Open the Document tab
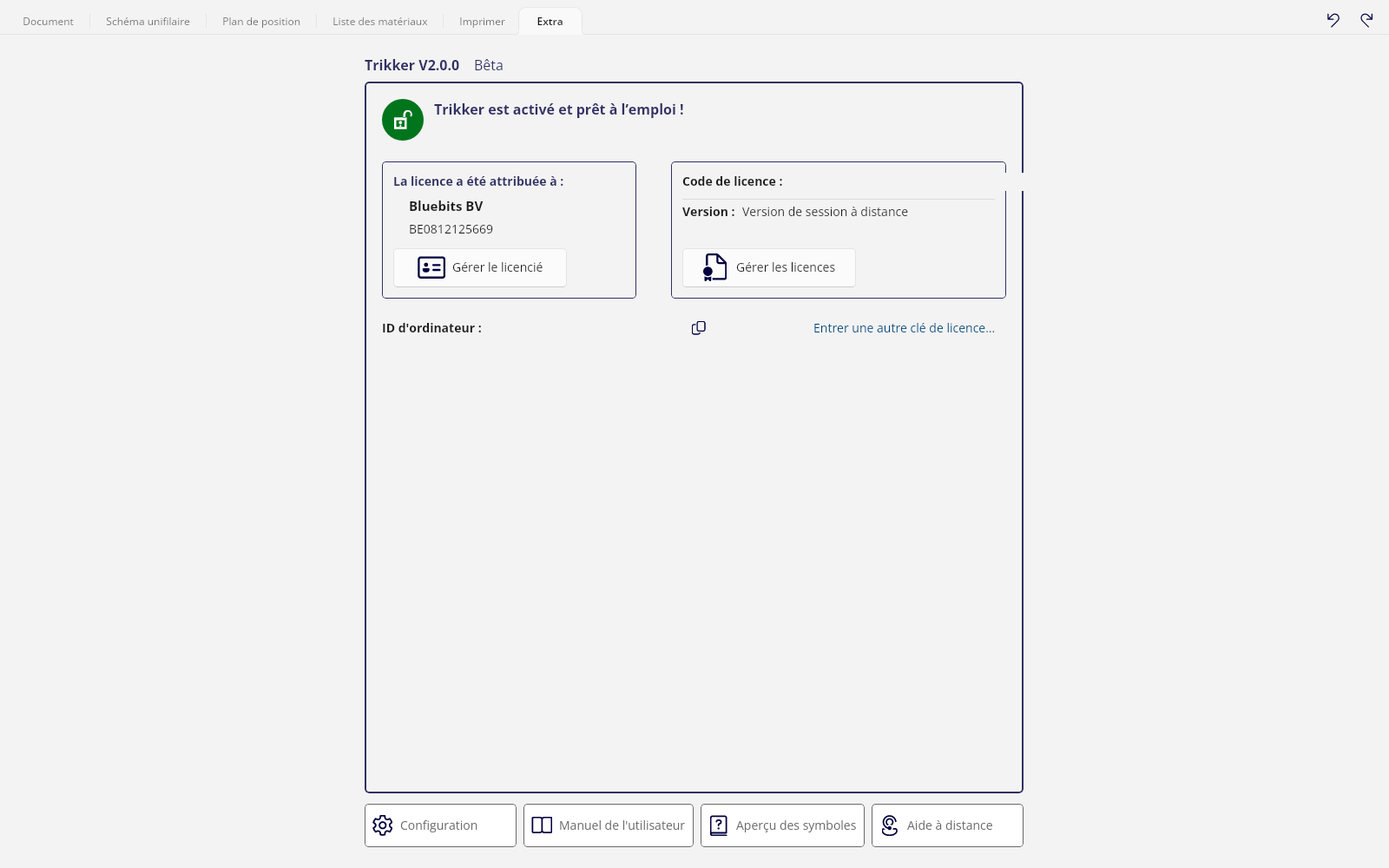This screenshot has height=868, width=1389. [48, 22]
